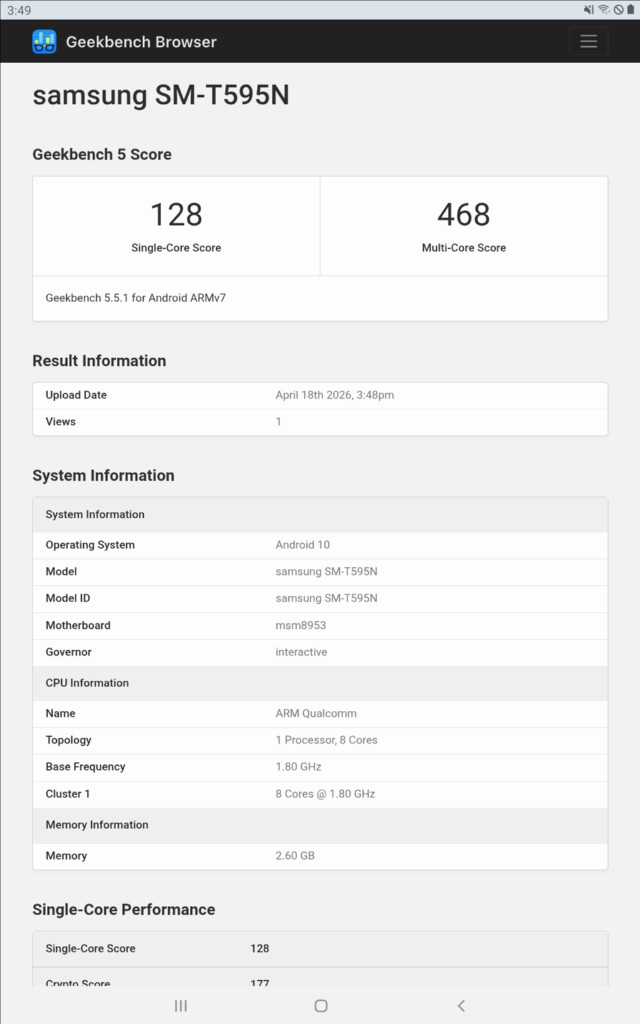
Task: Select '1 Processor, 8 Cores' value
Action: pos(327,741)
